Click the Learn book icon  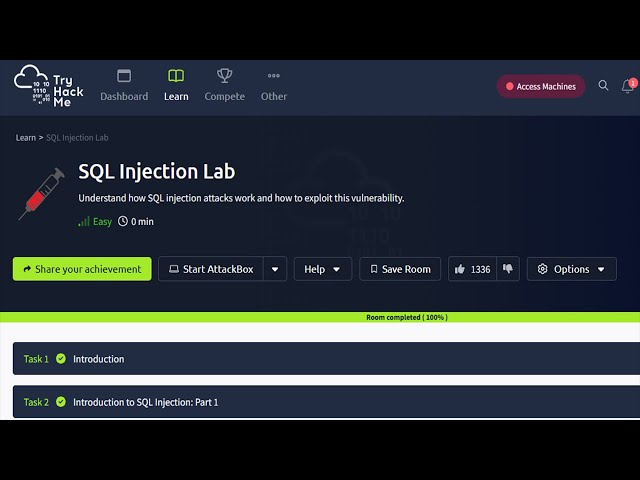[x=176, y=76]
